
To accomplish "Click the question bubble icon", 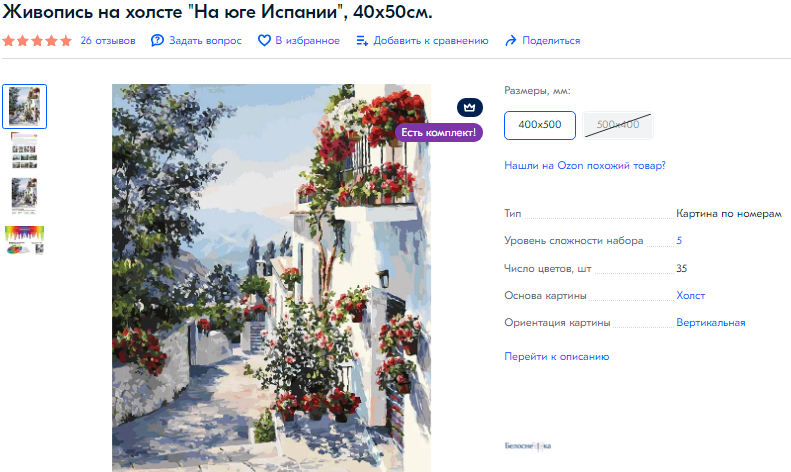I will tap(157, 41).
